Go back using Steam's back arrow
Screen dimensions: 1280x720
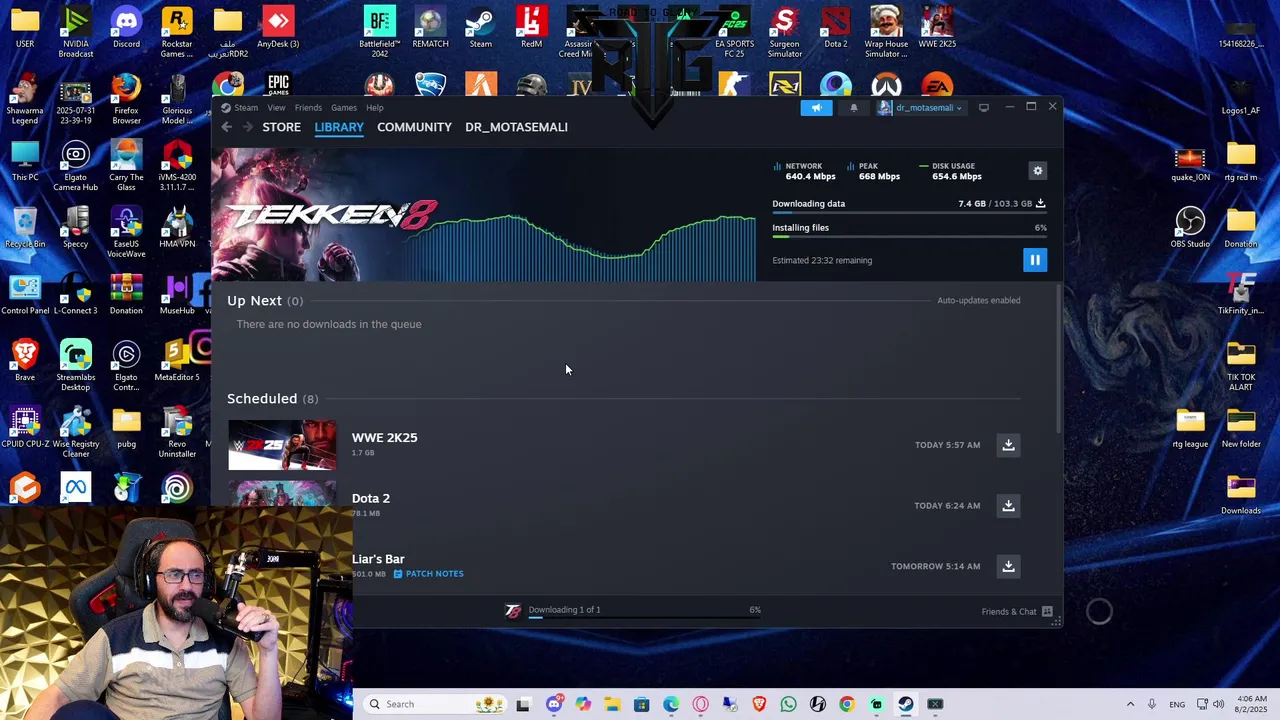click(x=227, y=127)
